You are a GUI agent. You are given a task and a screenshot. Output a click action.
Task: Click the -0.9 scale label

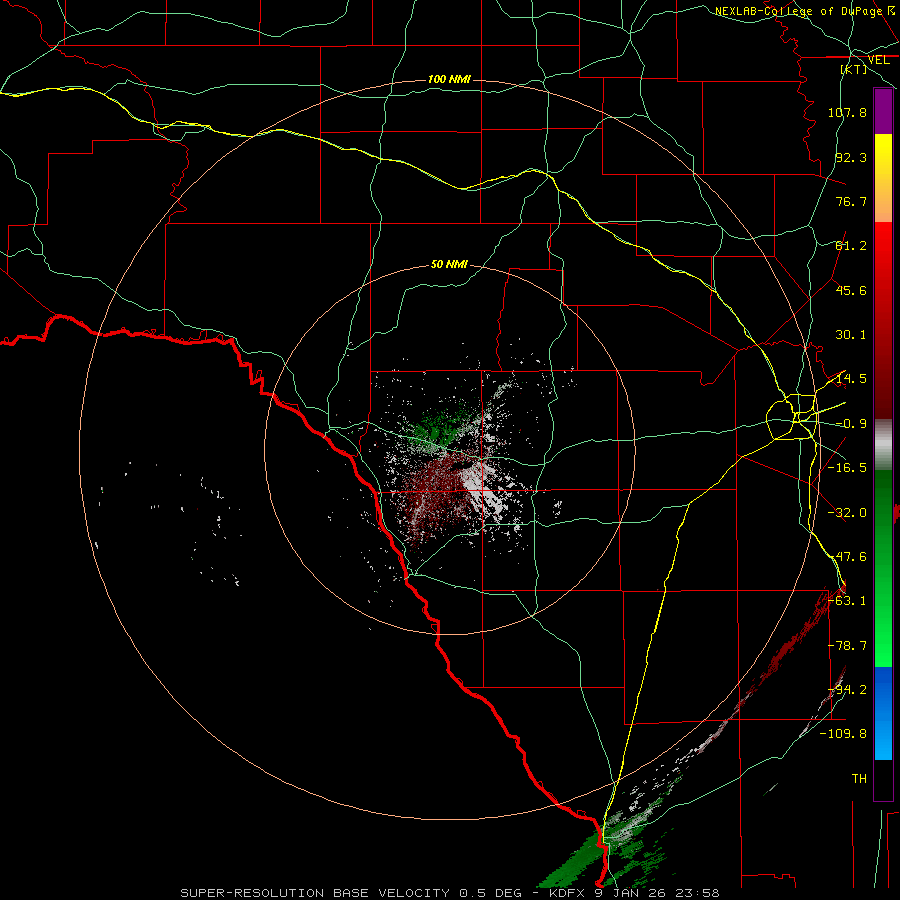[851, 424]
